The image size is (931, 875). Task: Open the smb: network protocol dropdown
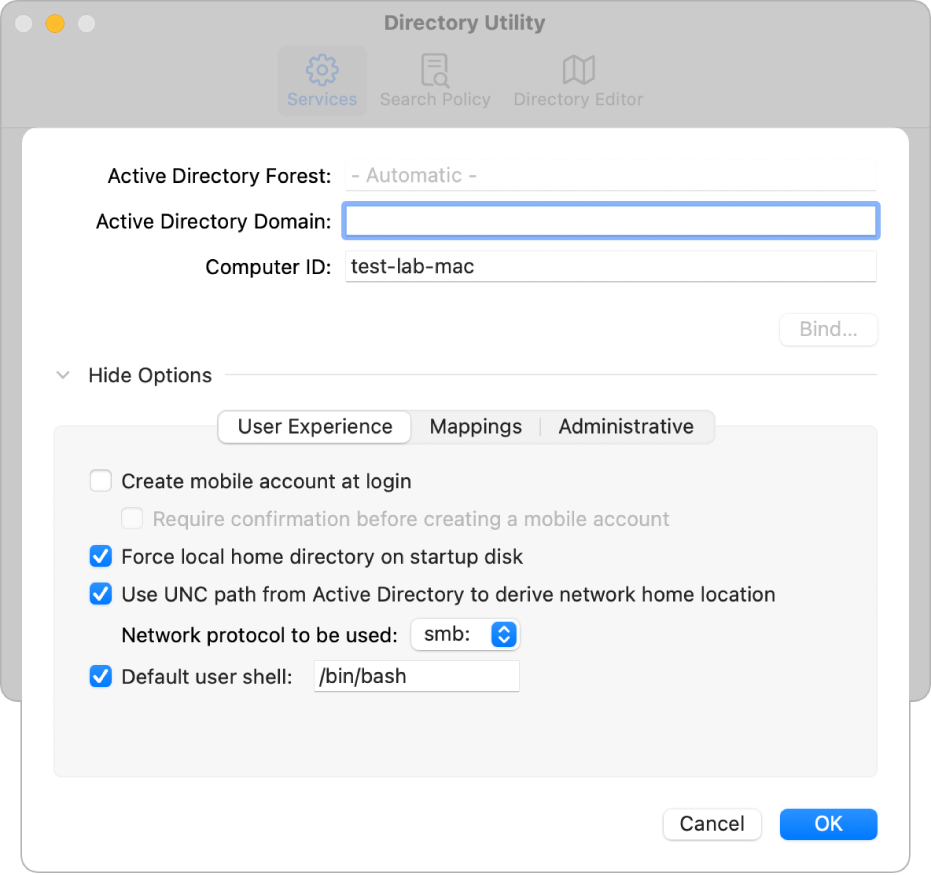click(466, 635)
